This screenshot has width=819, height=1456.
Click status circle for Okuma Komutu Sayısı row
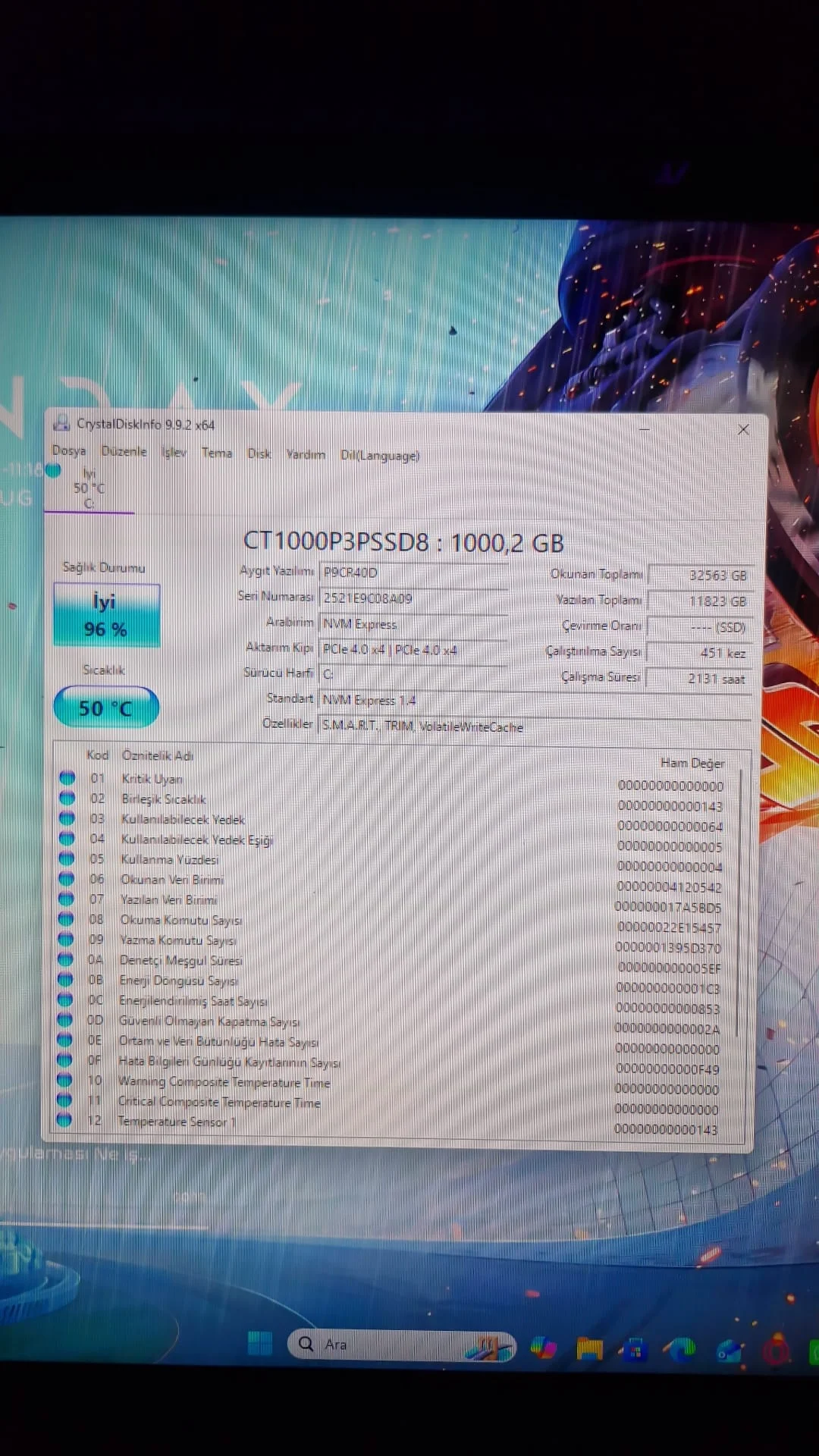67,919
